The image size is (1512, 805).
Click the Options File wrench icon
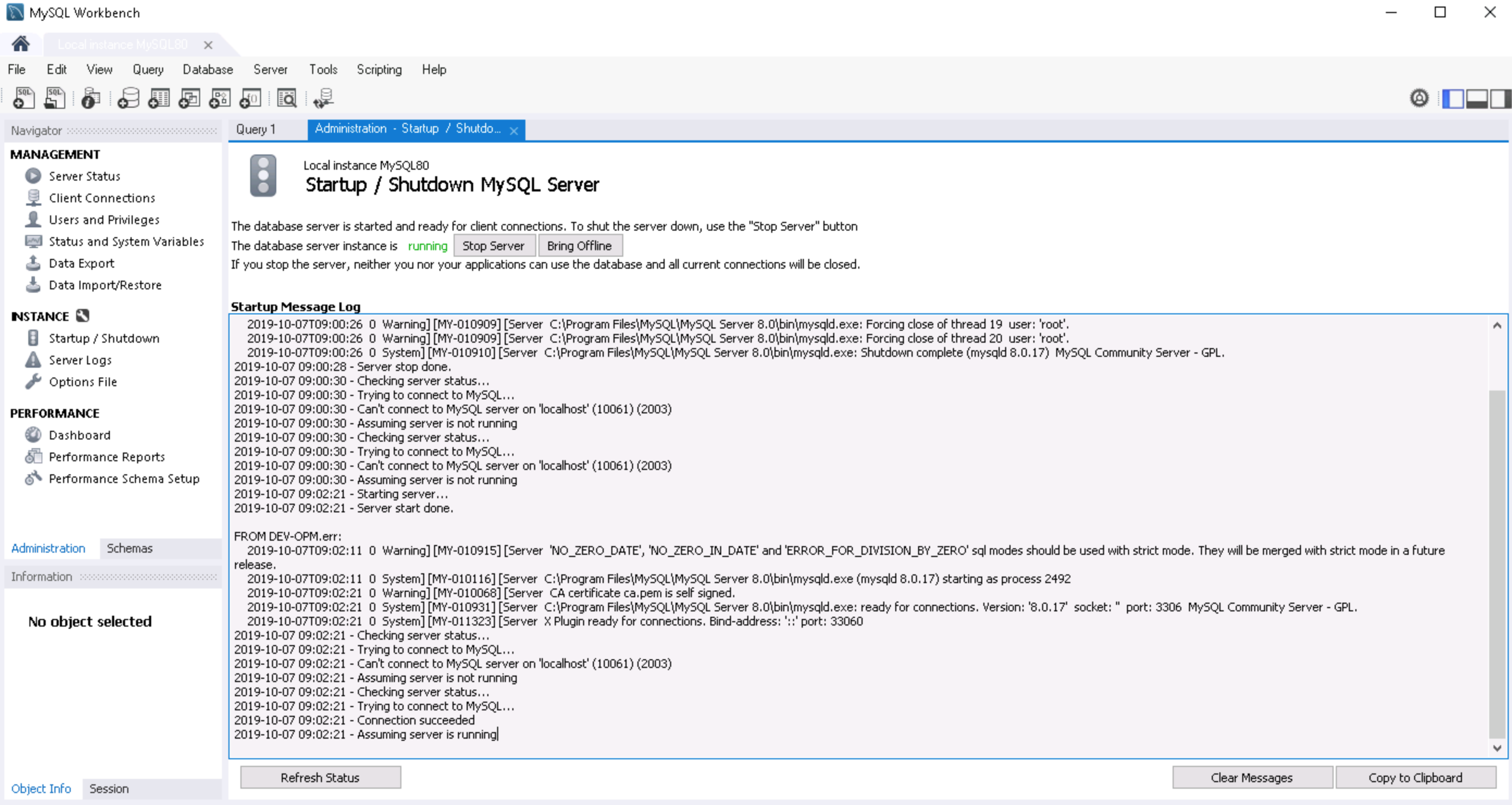pyautogui.click(x=34, y=381)
